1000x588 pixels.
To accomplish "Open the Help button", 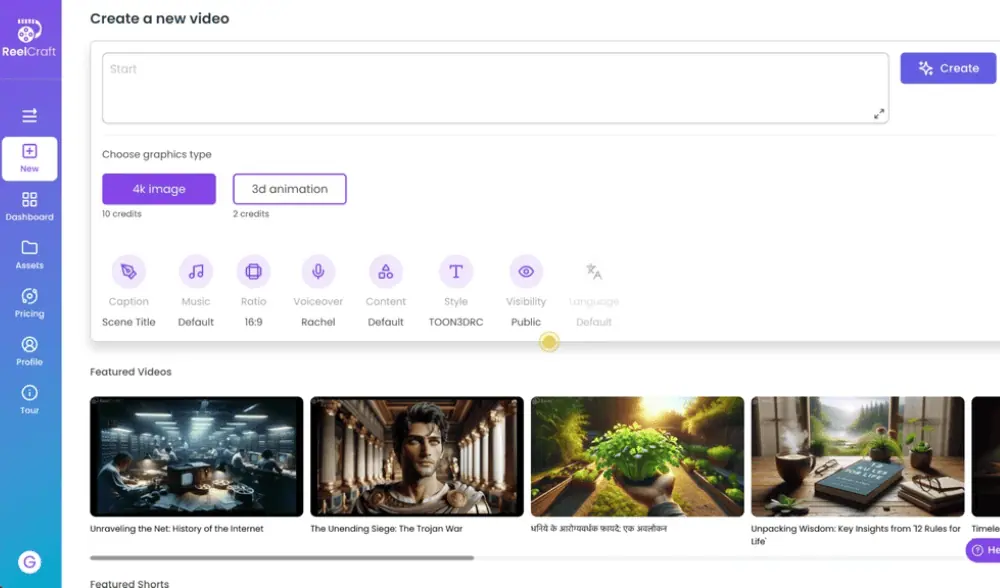I will coord(982,550).
